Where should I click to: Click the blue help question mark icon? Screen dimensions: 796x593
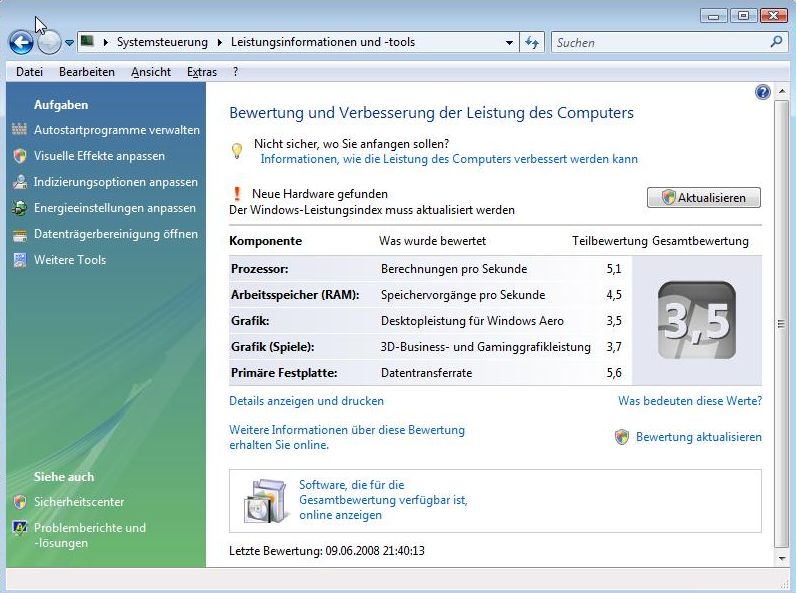tap(762, 92)
